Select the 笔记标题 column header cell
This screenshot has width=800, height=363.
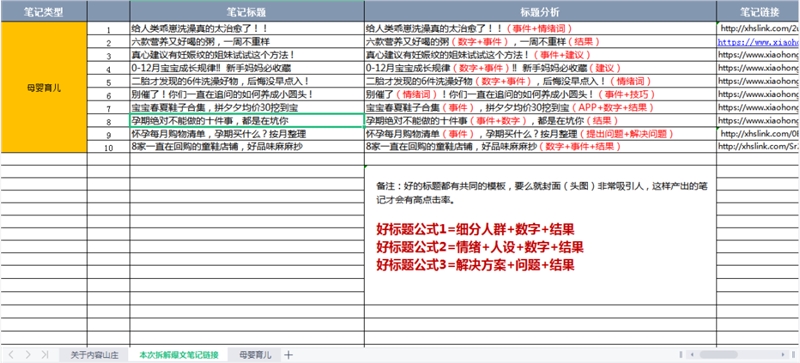pyautogui.click(x=247, y=11)
